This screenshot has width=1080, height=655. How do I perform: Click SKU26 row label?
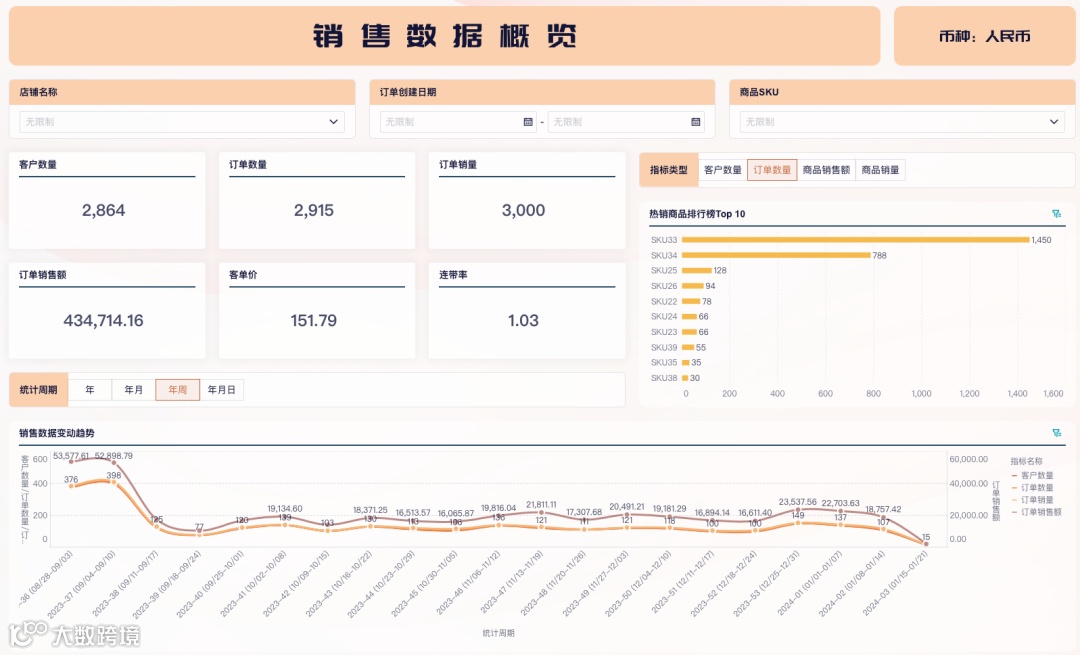click(x=664, y=286)
